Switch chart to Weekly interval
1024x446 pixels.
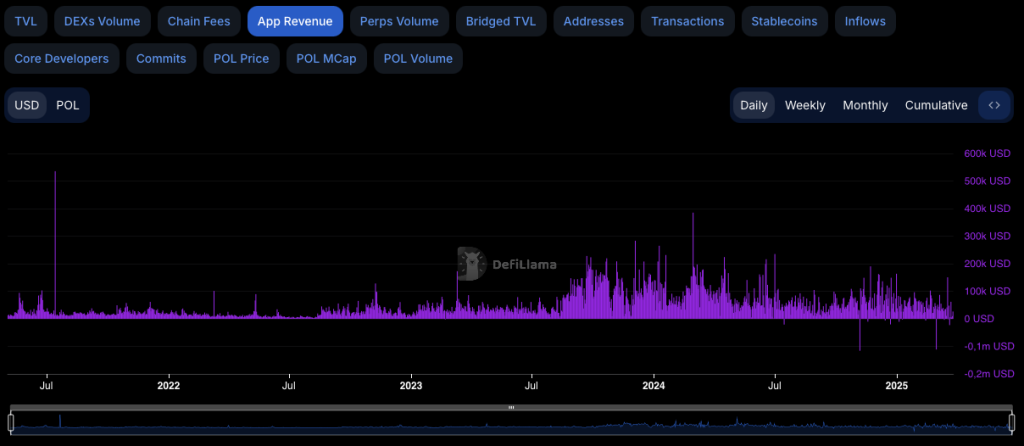pyautogui.click(x=805, y=105)
